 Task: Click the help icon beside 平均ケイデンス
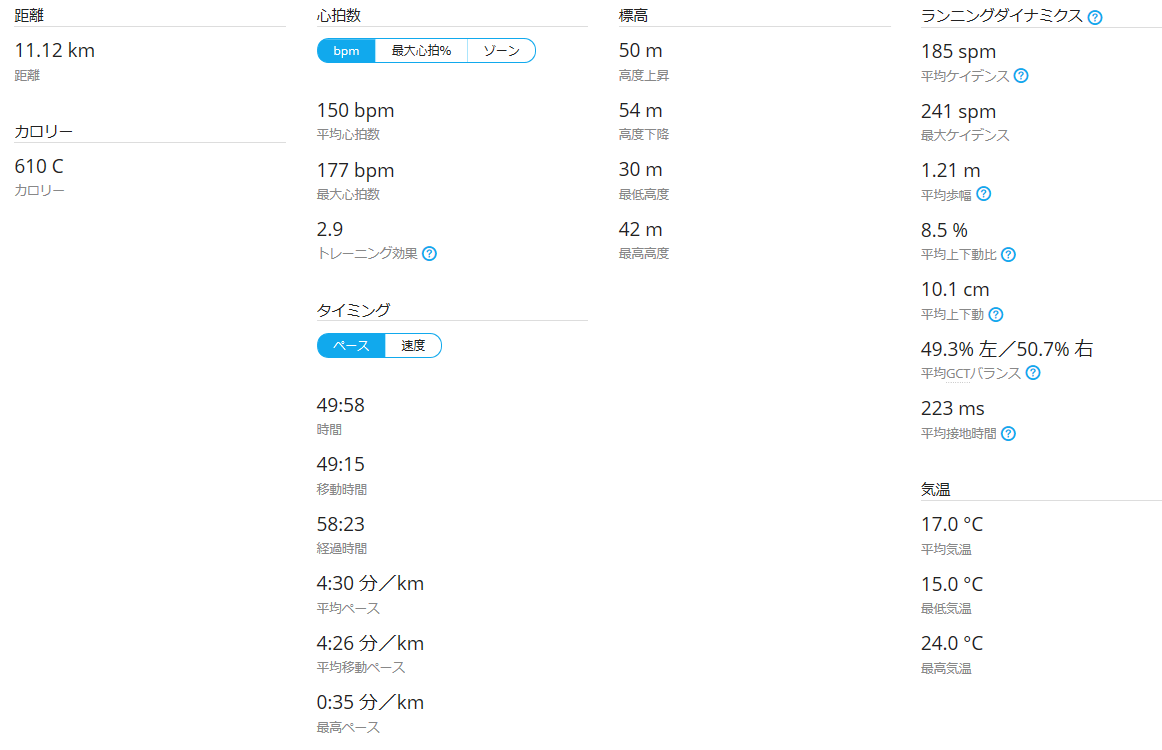[1021, 76]
